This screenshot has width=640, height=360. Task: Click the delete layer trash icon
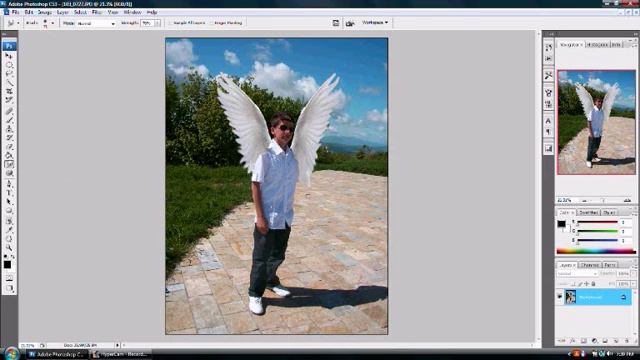(x=627, y=340)
